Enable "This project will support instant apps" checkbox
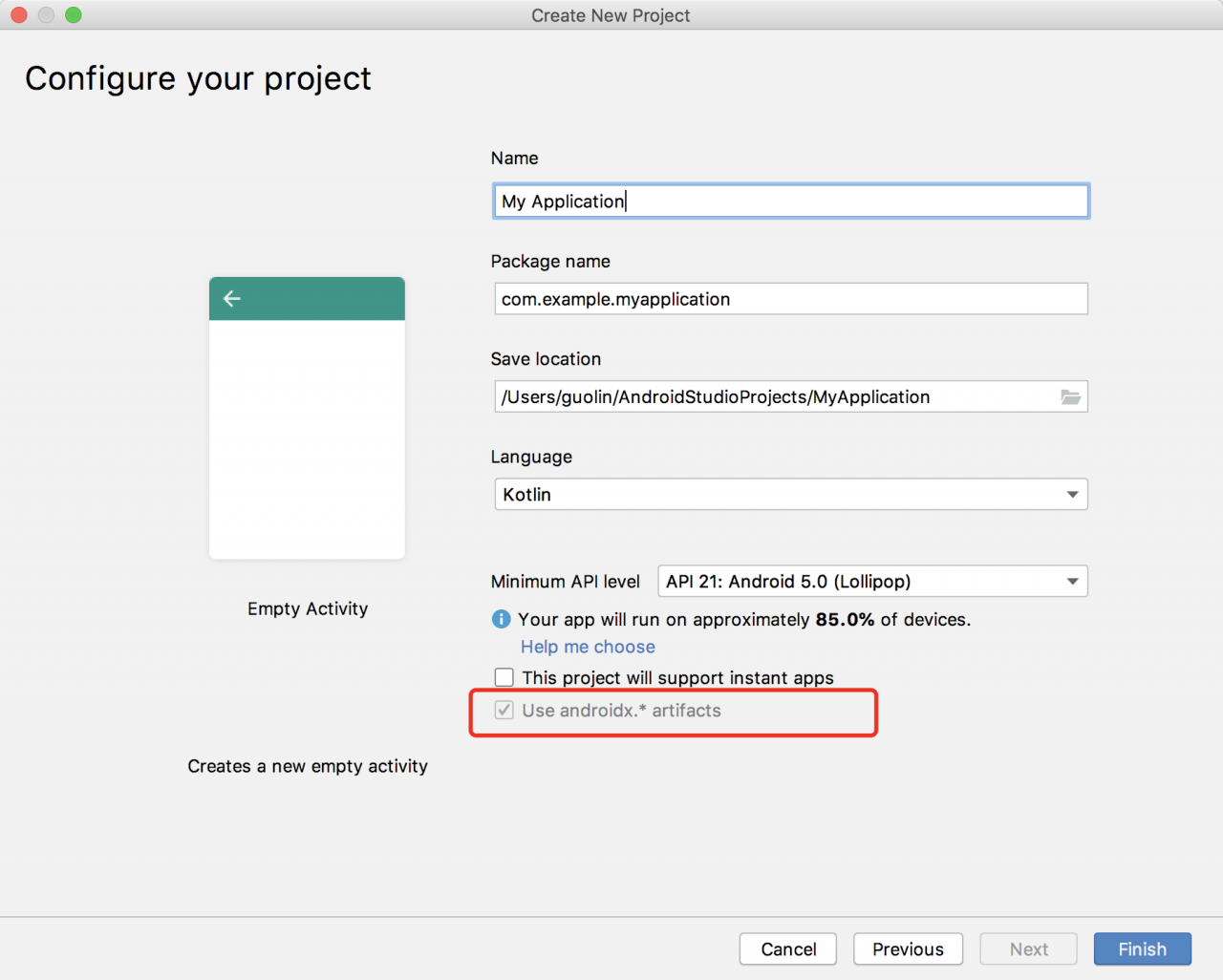Screen dimensions: 1223x980 504,678
